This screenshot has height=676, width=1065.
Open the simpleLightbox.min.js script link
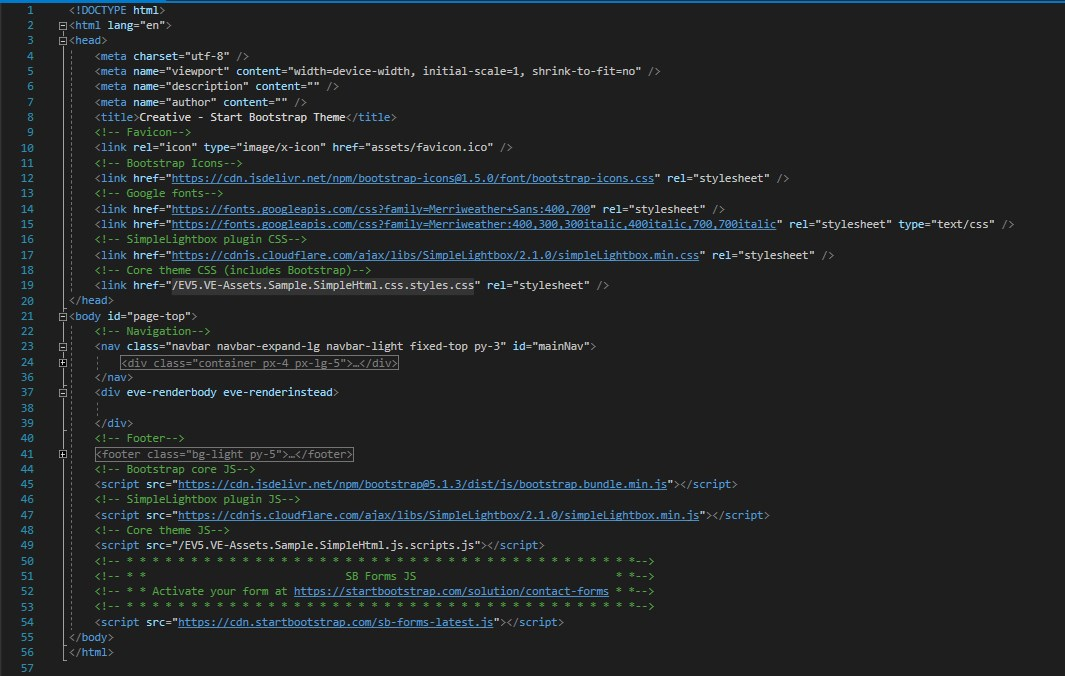pyautogui.click(x=438, y=515)
